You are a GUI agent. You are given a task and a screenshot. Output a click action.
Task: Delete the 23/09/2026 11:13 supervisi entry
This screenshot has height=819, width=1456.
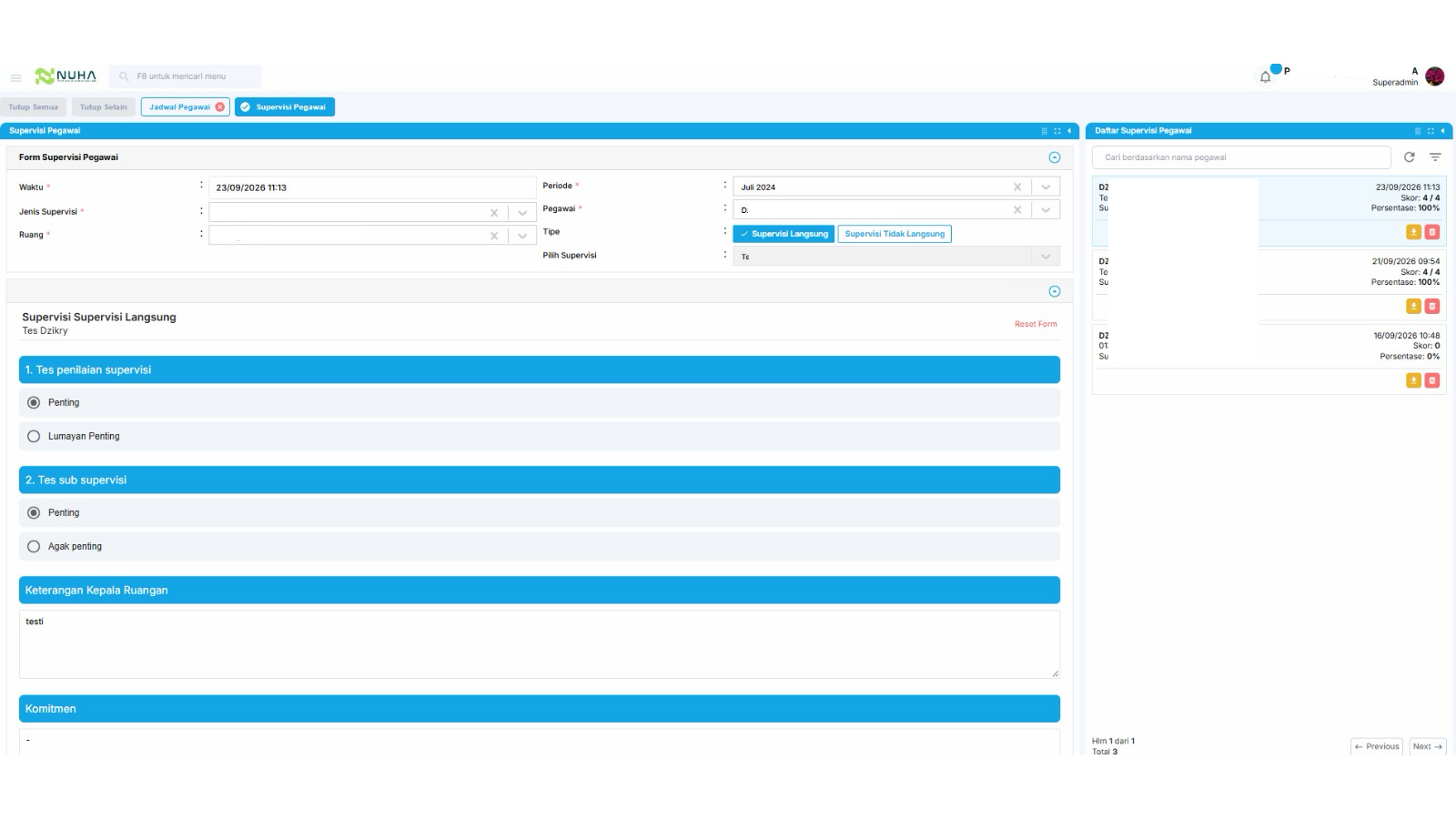pos(1432,232)
